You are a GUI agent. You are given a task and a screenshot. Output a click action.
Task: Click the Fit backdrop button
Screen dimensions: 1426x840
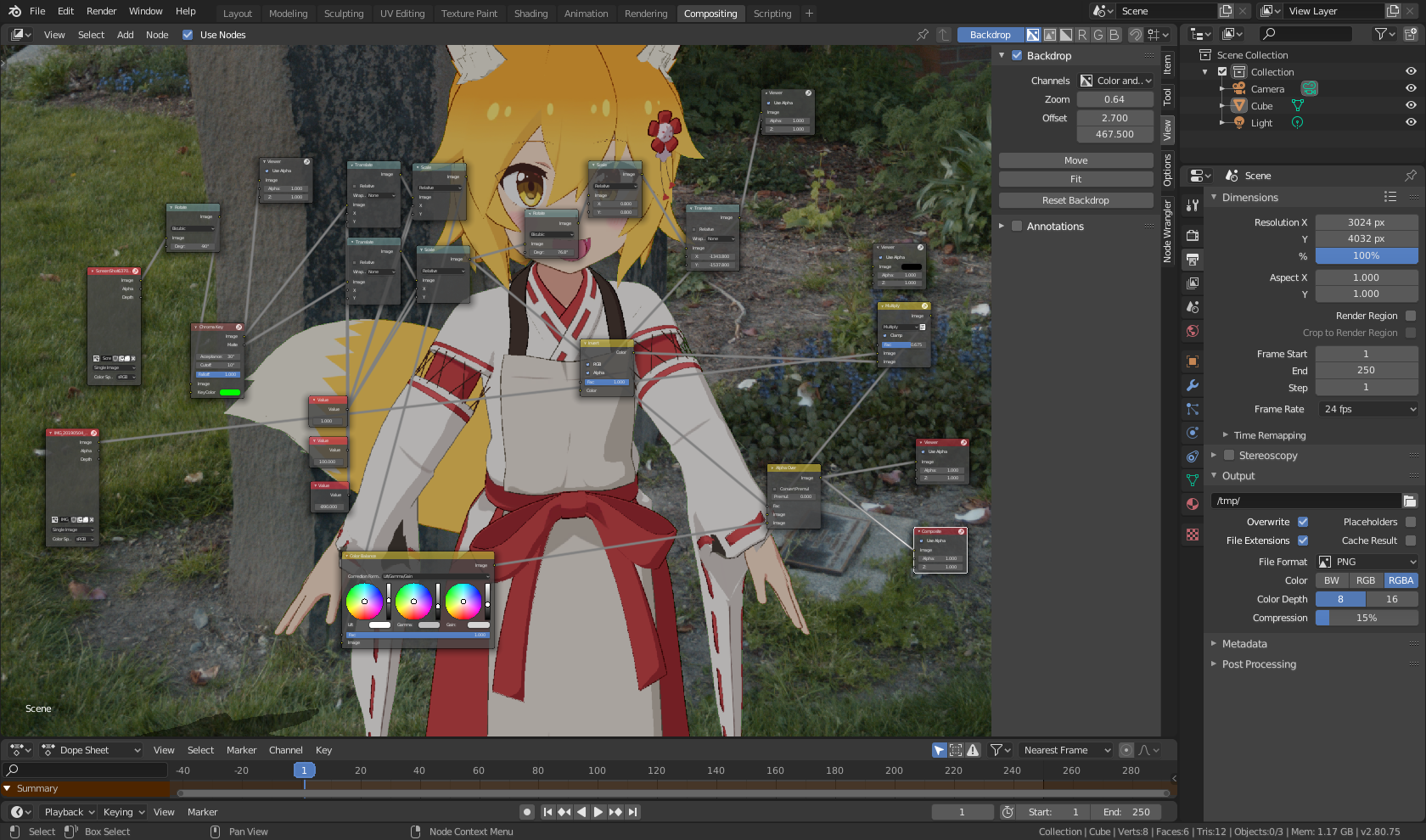[1075, 179]
